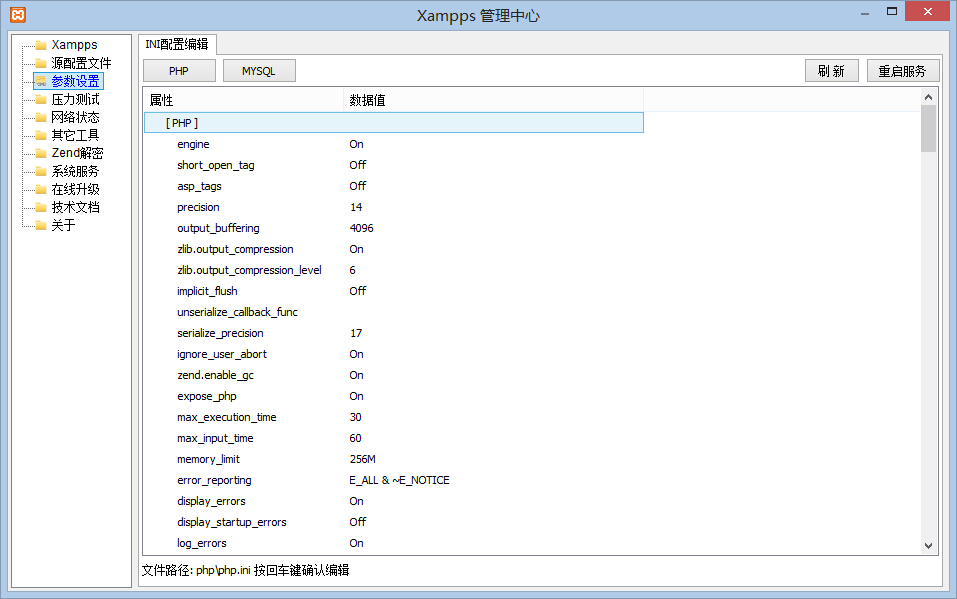Screen dimensions: 957x599
Task: Click the Xampps app logo in title bar
Action: pyautogui.click(x=18, y=15)
